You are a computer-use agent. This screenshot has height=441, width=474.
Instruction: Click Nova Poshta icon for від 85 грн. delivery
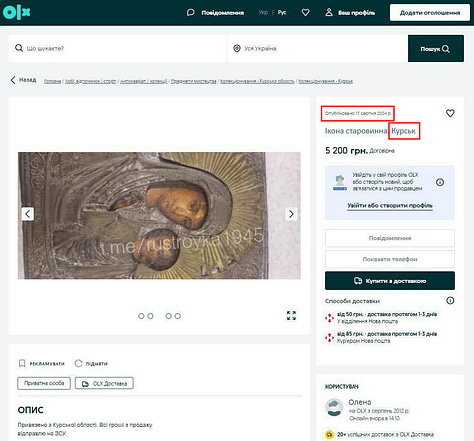coord(329,338)
